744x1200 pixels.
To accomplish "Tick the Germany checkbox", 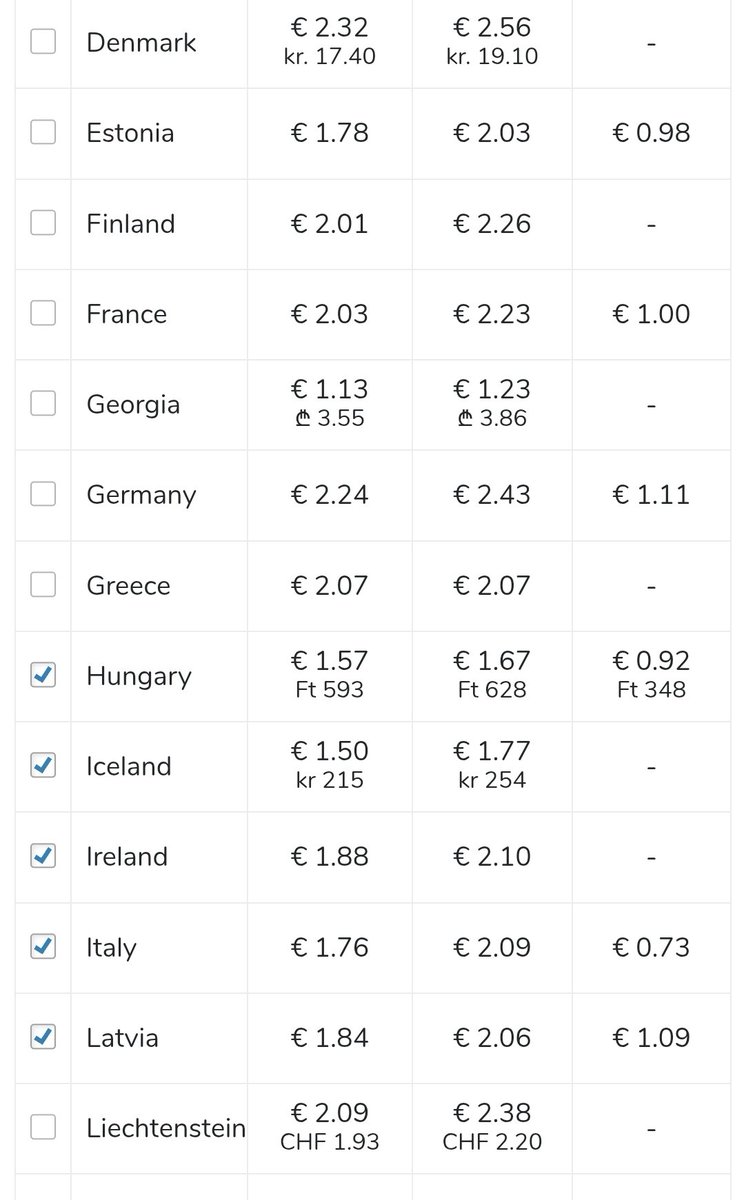I will coord(43,494).
